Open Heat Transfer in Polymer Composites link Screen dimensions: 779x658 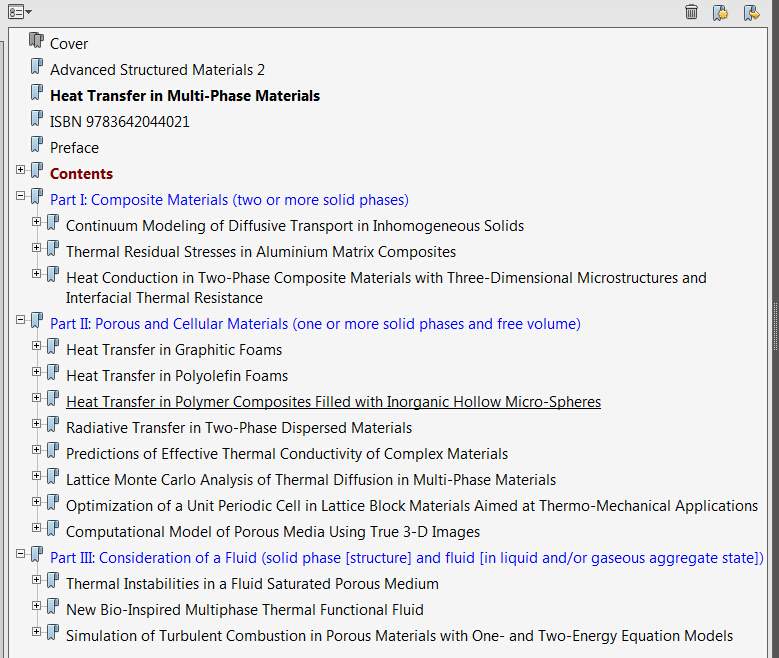point(333,402)
